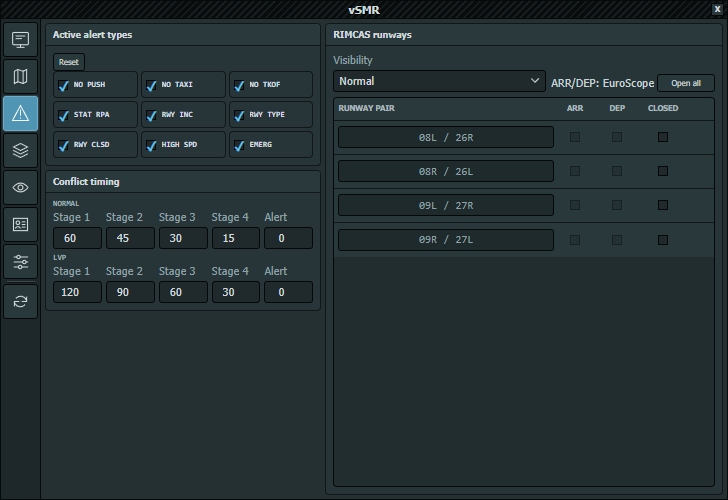Check DEP for runway 09R / 27L
The image size is (728, 500).
pos(617,240)
